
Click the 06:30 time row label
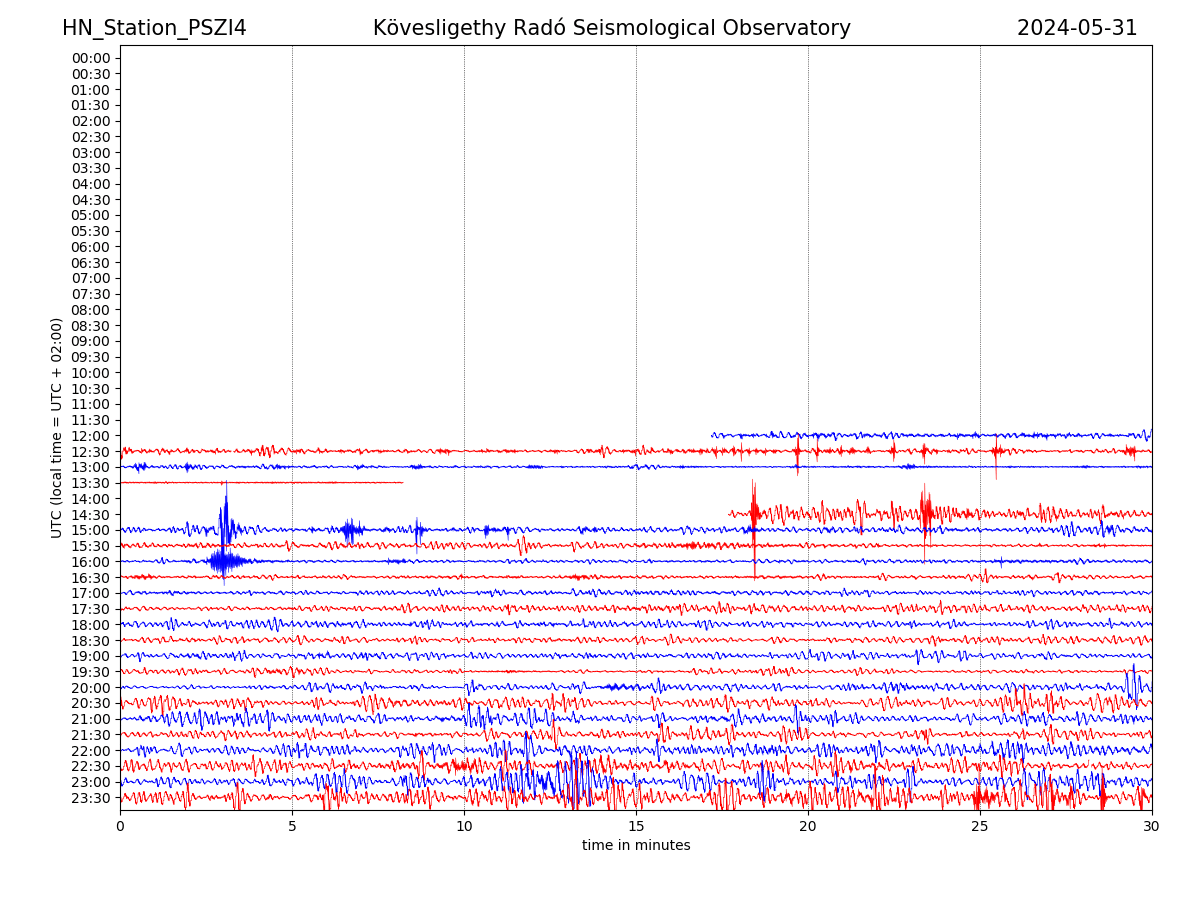tap(91, 263)
